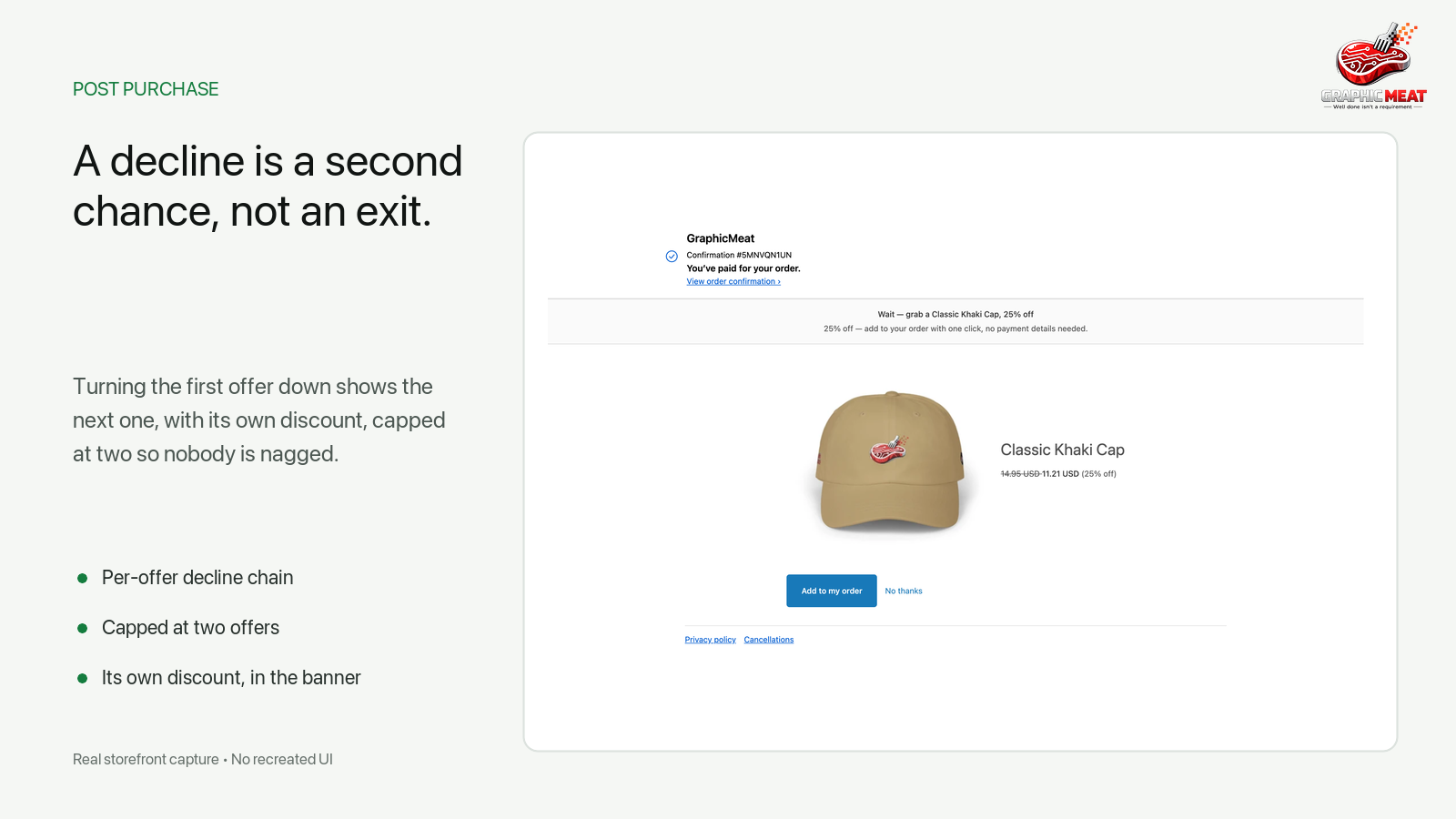Click the discounted 11.21 USD price
This screenshot has width=1456, height=819.
coord(1060,474)
